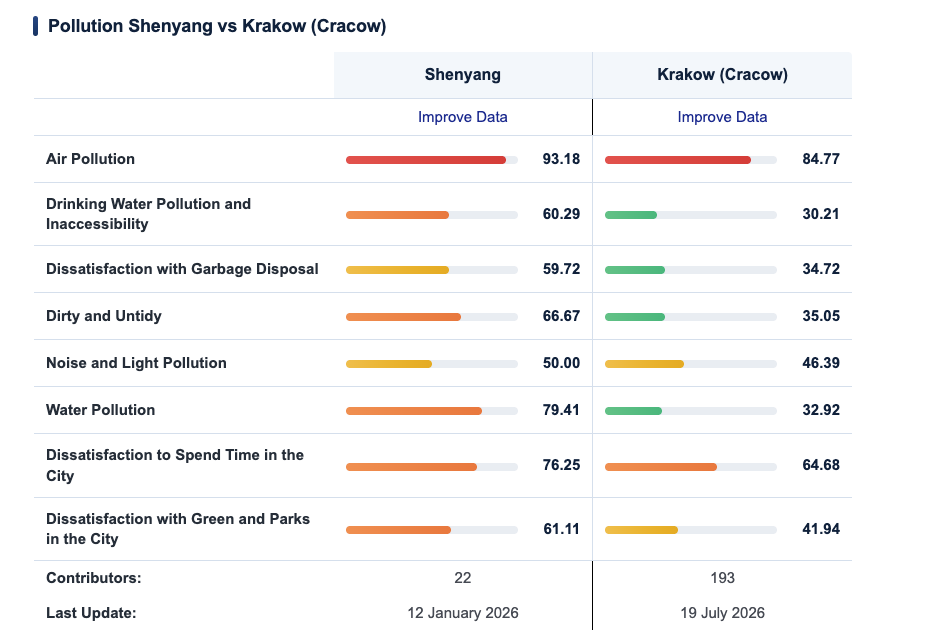Click the value 30.21

click(820, 214)
